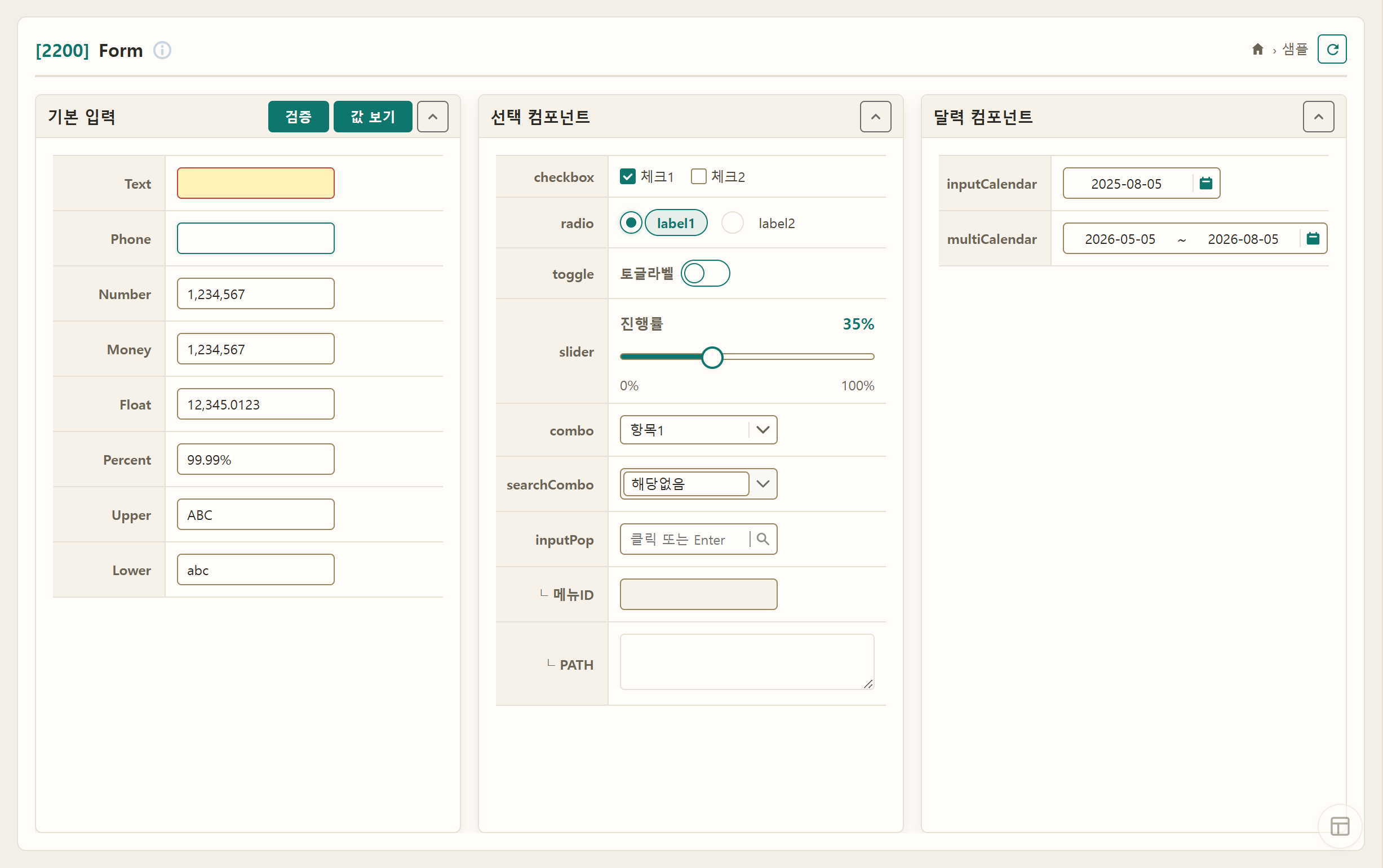Open the combo dropdown showing 항목1

[x=698, y=430]
